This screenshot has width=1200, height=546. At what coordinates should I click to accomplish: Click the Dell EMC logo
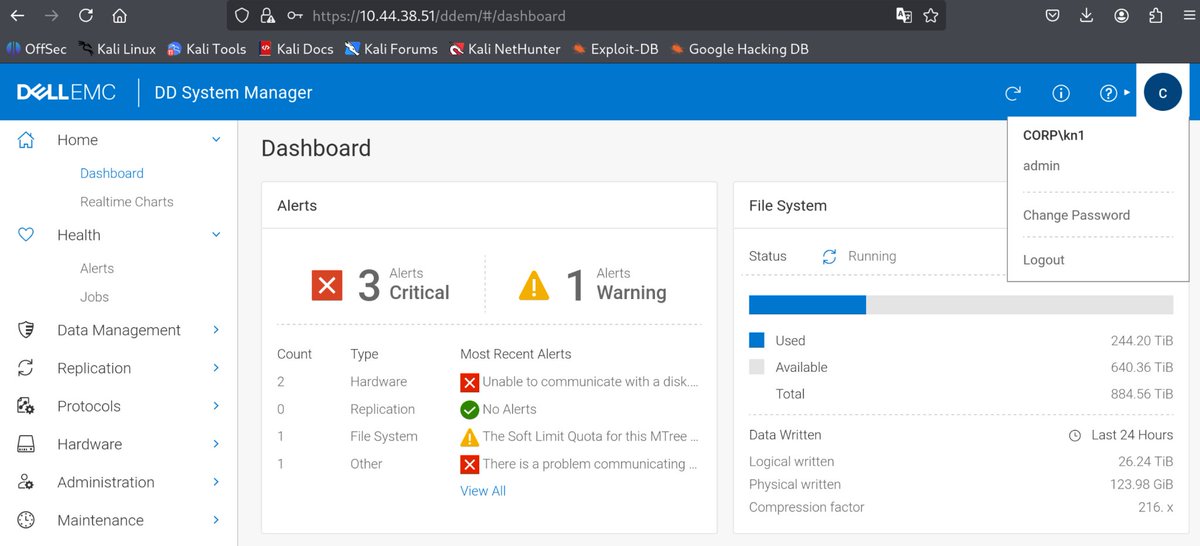[x=66, y=93]
